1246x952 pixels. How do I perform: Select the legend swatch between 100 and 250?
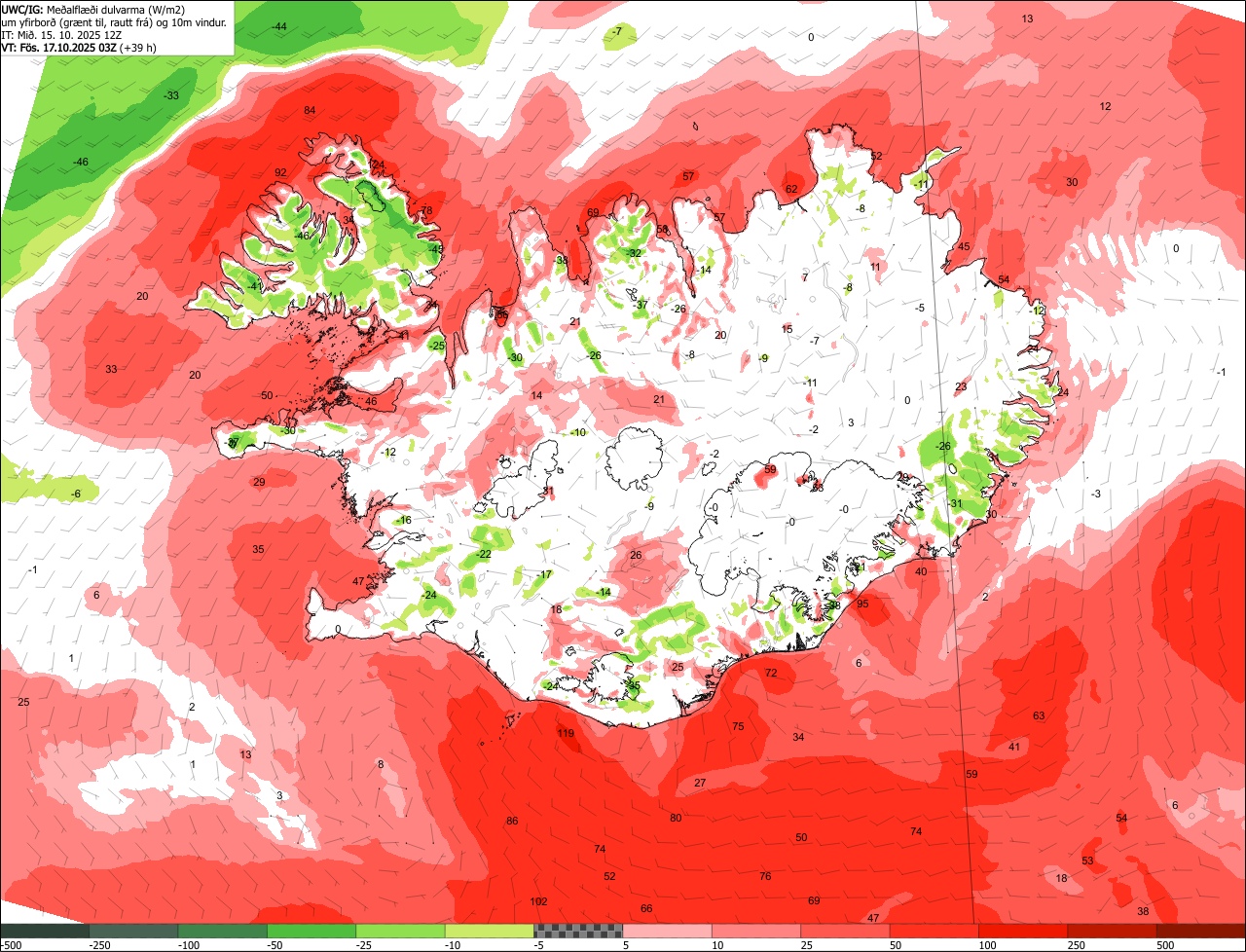click(x=1023, y=931)
